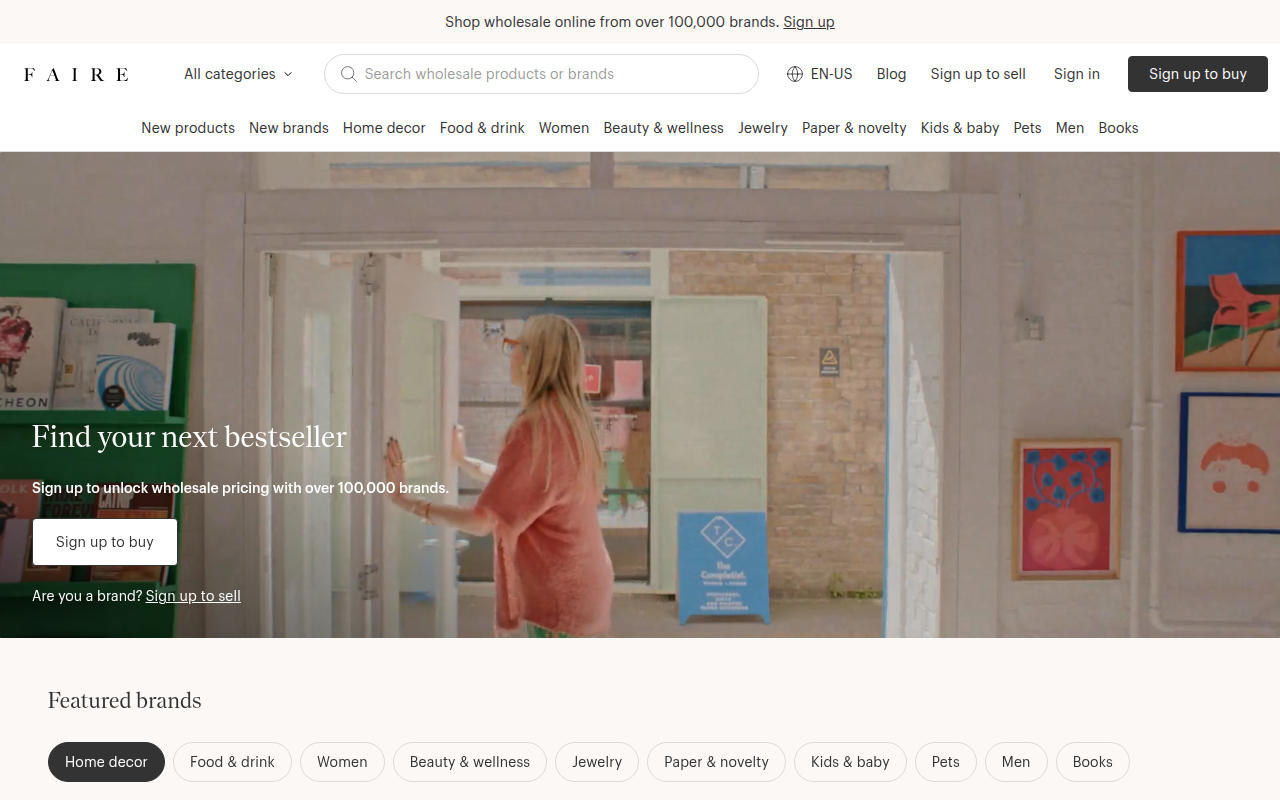The width and height of the screenshot is (1280, 800).
Task: Click Sign up to sell in header
Action: click(x=978, y=74)
